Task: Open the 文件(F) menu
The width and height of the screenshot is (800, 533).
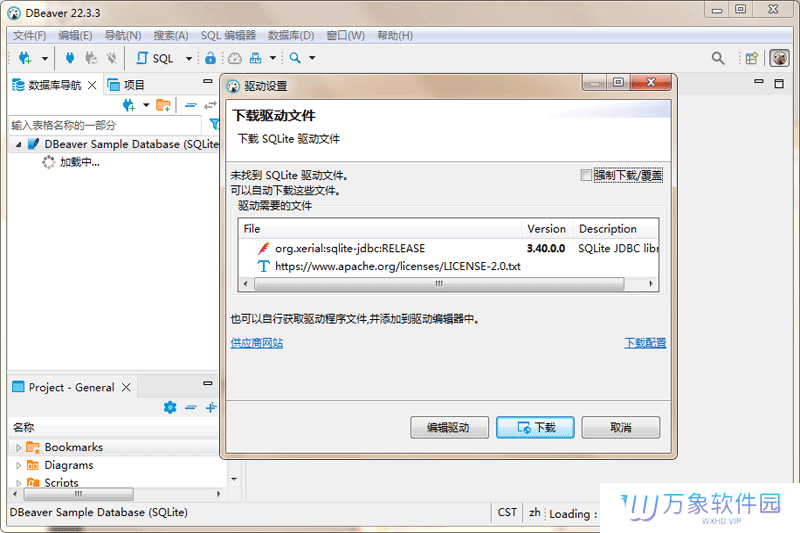Action: (x=29, y=35)
